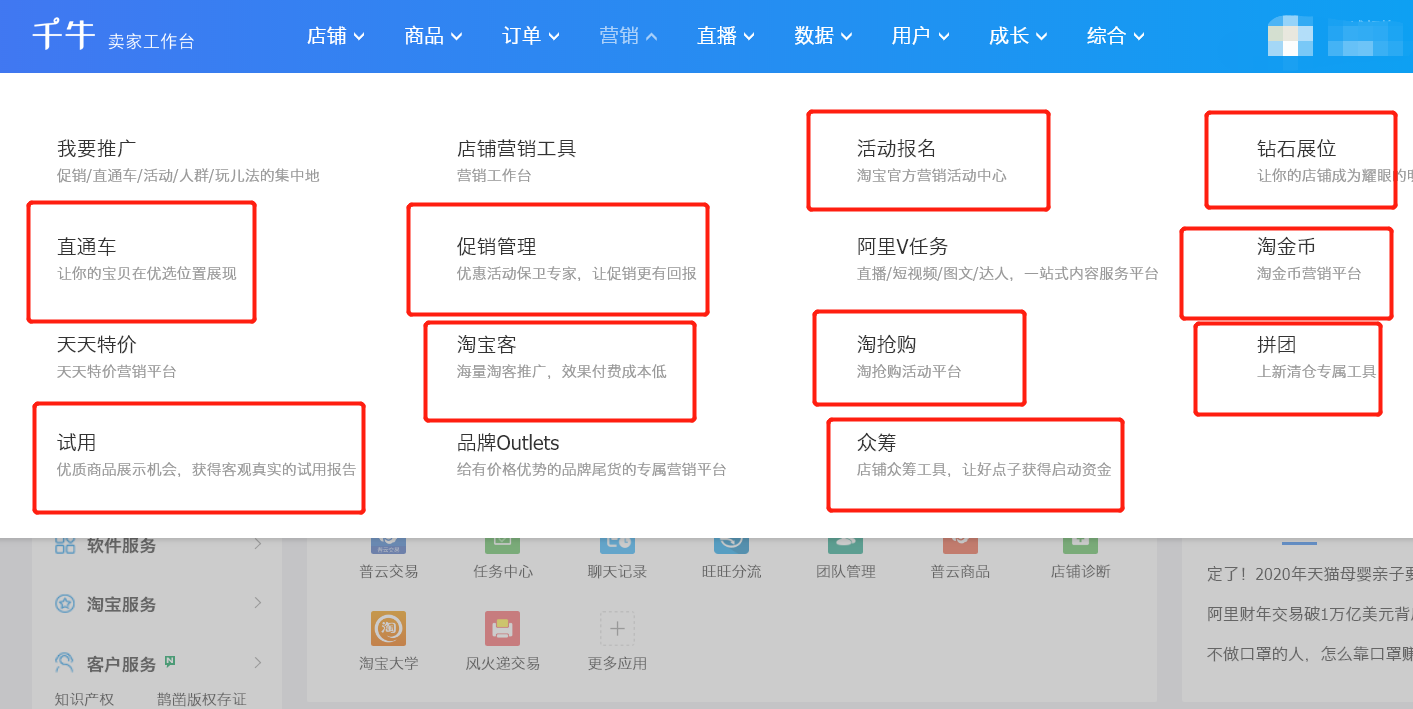This screenshot has width=1413, height=709.
Task: Expand 淘宝服务 sidebar arrow
Action: click(257, 603)
